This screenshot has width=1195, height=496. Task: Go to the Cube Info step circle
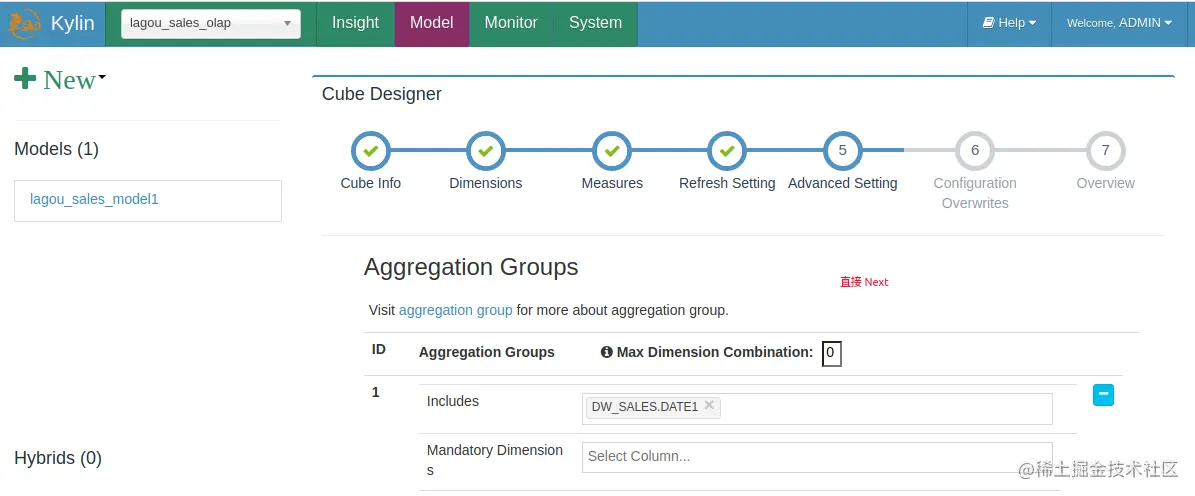(x=371, y=151)
